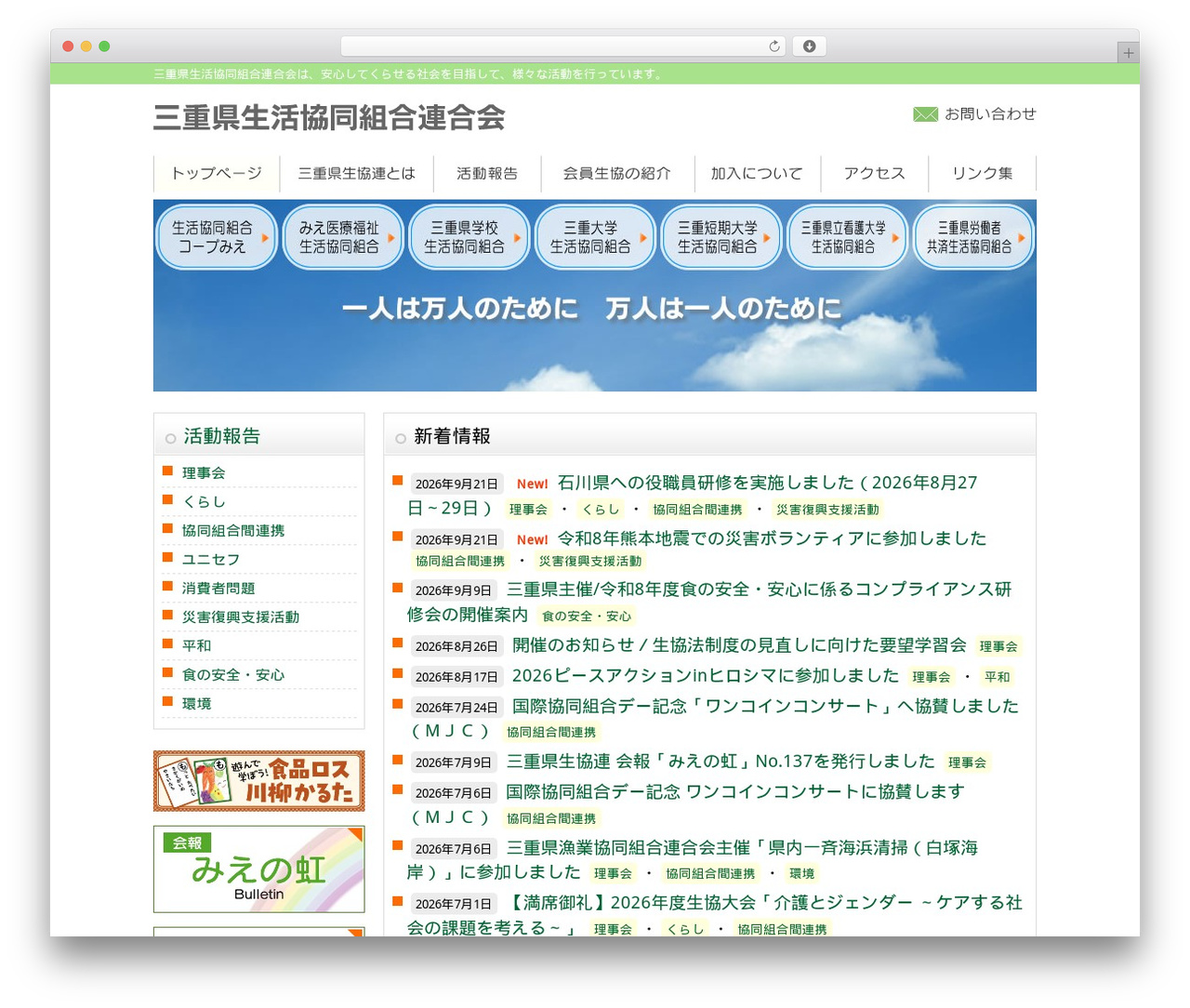Image resolution: width=1190 pixels, height=1008 pixels.
Task: Click the 2026年8月26日 date label
Action: point(456,646)
